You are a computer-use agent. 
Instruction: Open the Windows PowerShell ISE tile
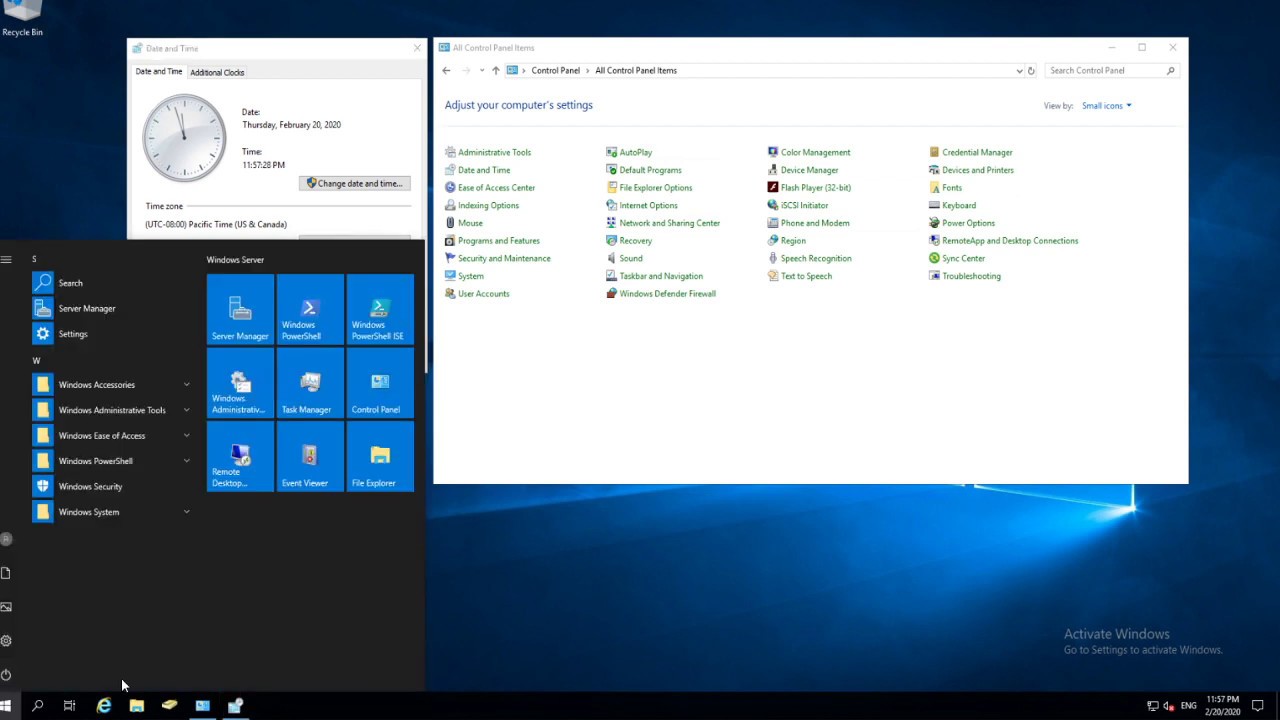click(x=380, y=309)
